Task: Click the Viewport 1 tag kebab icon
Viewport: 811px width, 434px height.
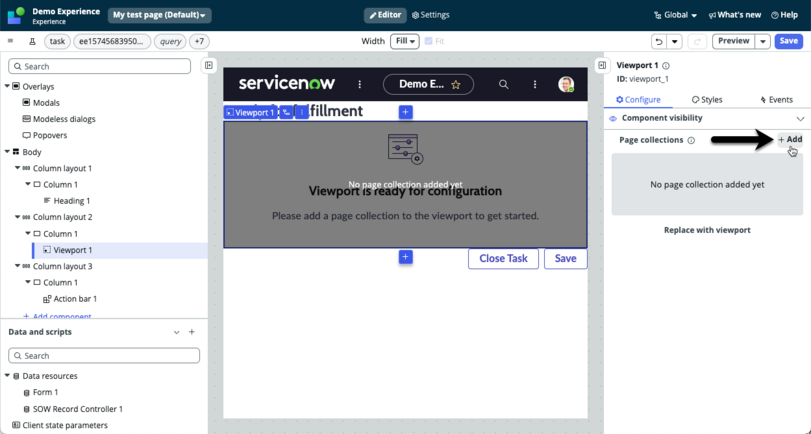Action: tap(302, 112)
